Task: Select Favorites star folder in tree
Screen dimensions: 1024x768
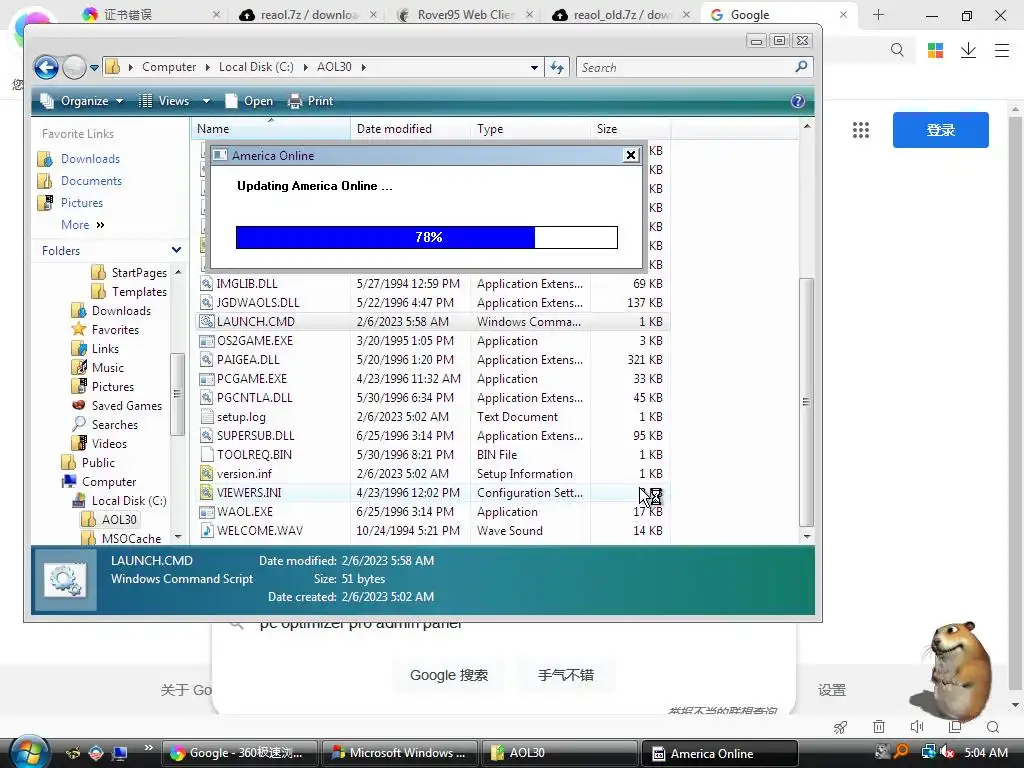Action: pos(115,330)
